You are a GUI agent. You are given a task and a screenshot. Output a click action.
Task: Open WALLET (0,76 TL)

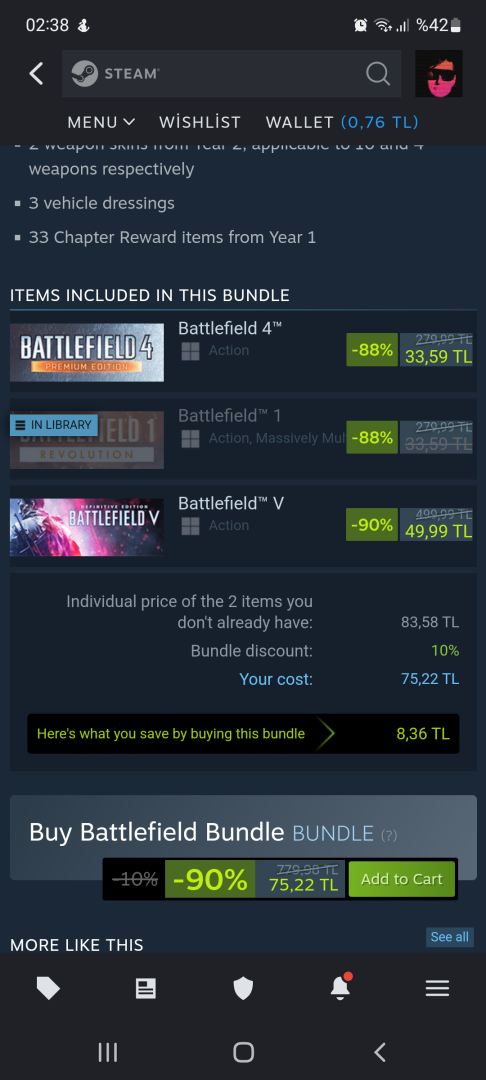tap(342, 123)
